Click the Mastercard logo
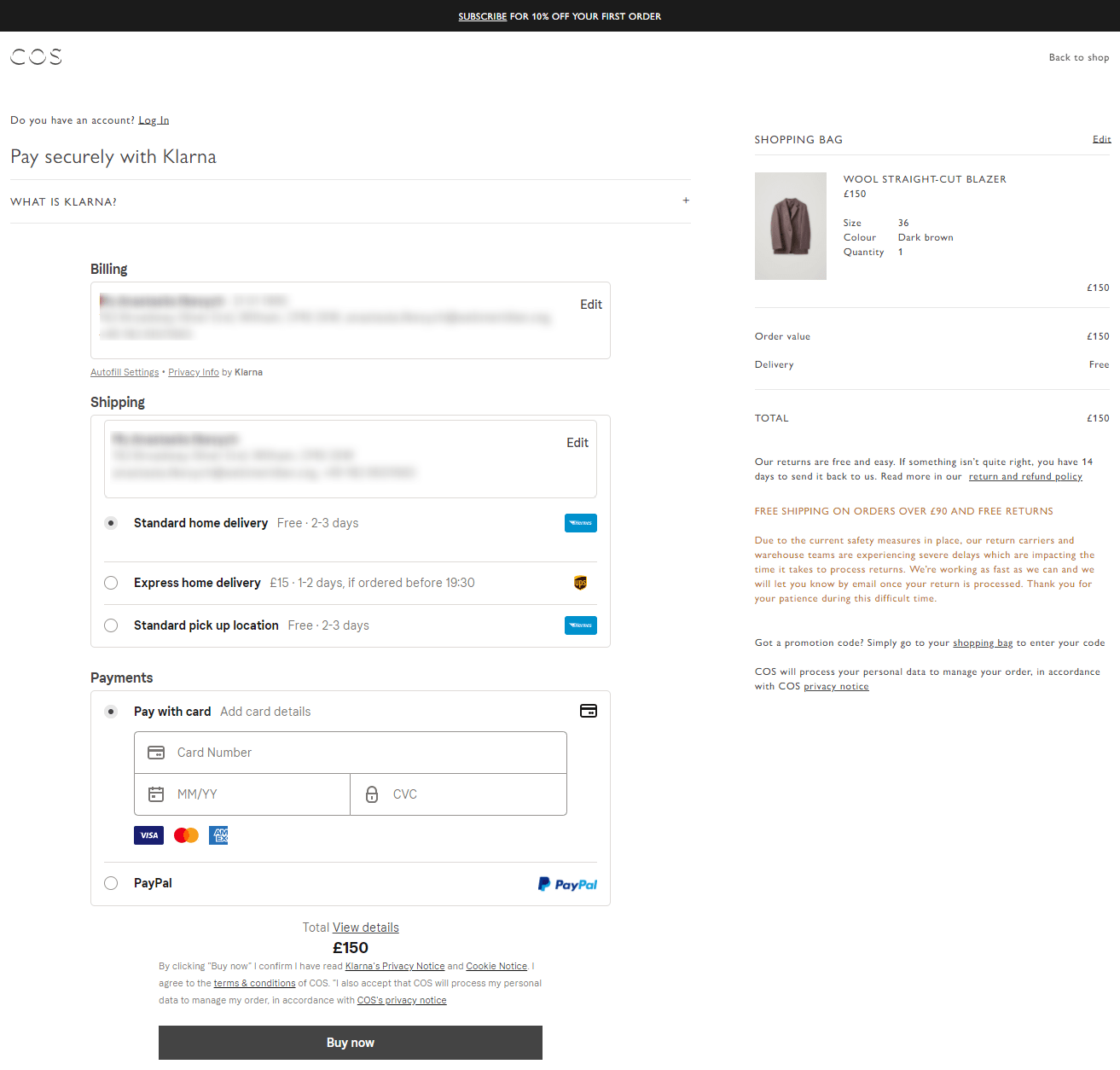The image size is (1120, 1070). (x=186, y=835)
